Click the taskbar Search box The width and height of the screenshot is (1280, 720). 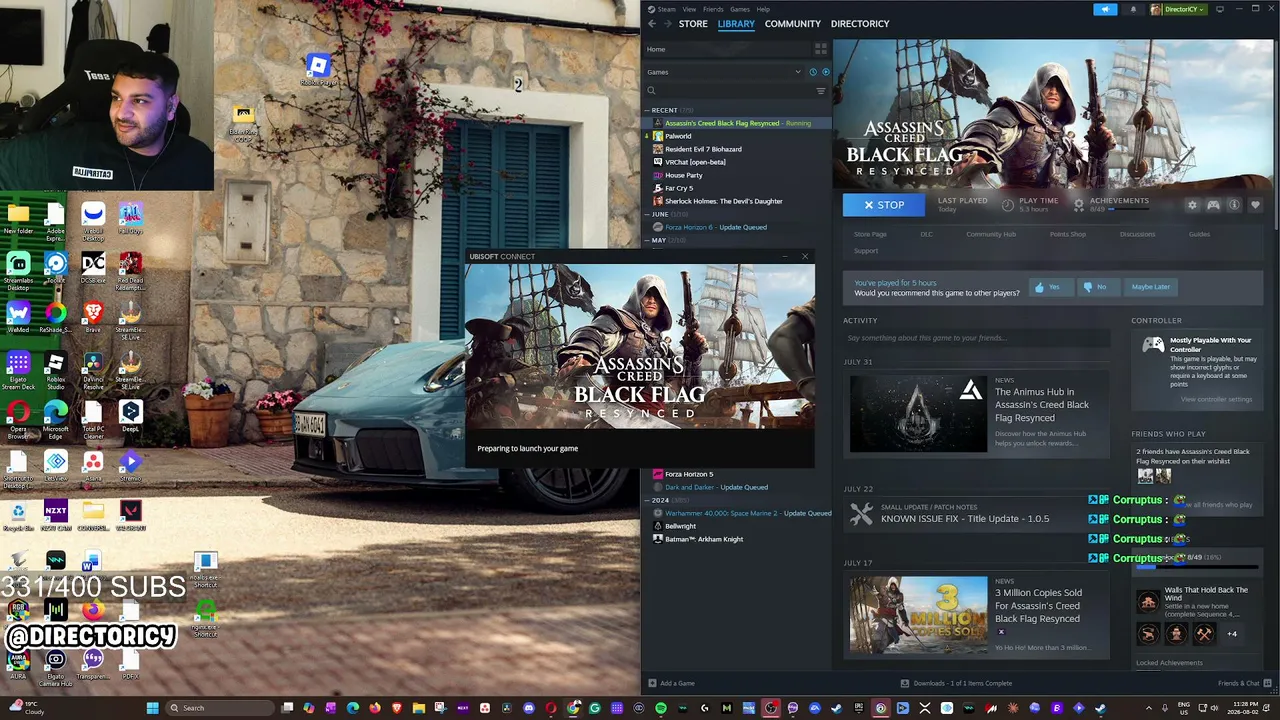(x=221, y=708)
